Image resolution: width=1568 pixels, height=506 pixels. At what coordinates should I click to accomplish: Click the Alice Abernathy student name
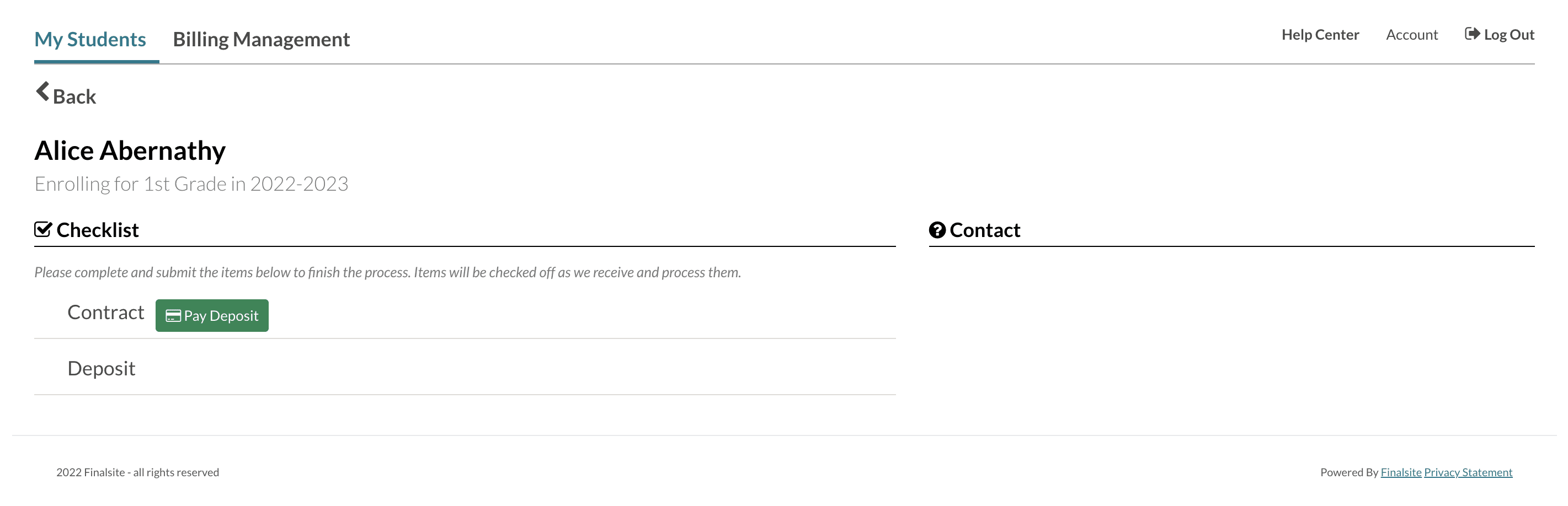pyautogui.click(x=130, y=151)
